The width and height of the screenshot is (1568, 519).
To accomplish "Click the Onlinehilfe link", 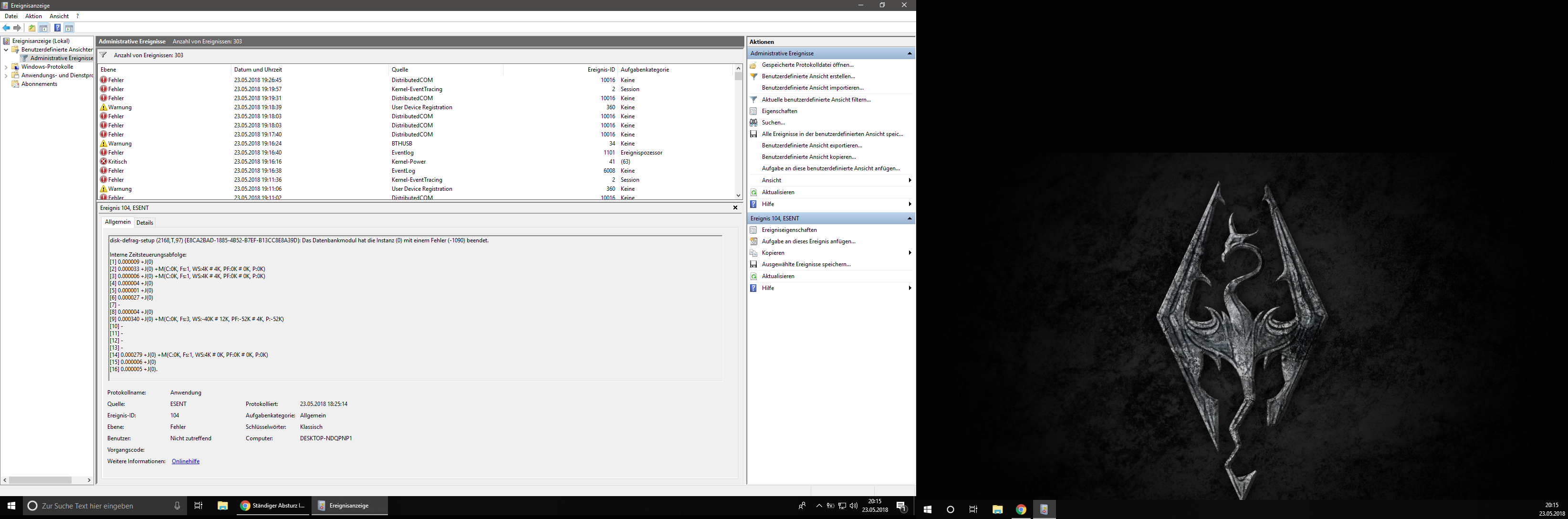I will pos(186,461).
